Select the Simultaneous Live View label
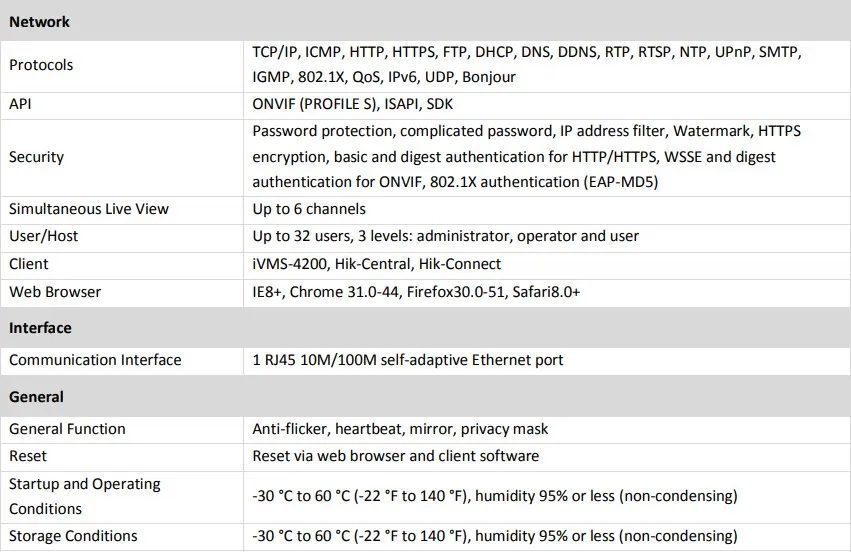Image resolution: width=851 pixels, height=552 pixels. pyautogui.click(x=89, y=209)
